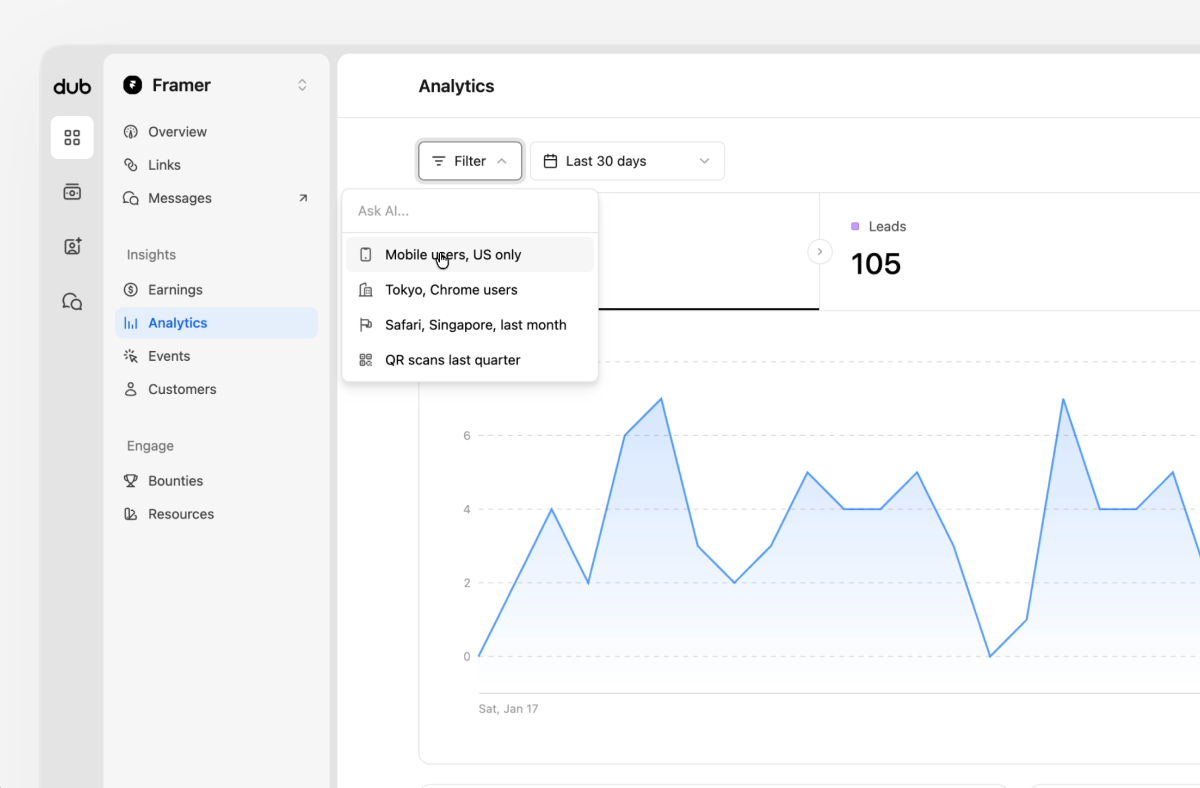Viewport: 1200px width, 788px height.
Task: Click the Analytics page heading
Action: pos(457,86)
